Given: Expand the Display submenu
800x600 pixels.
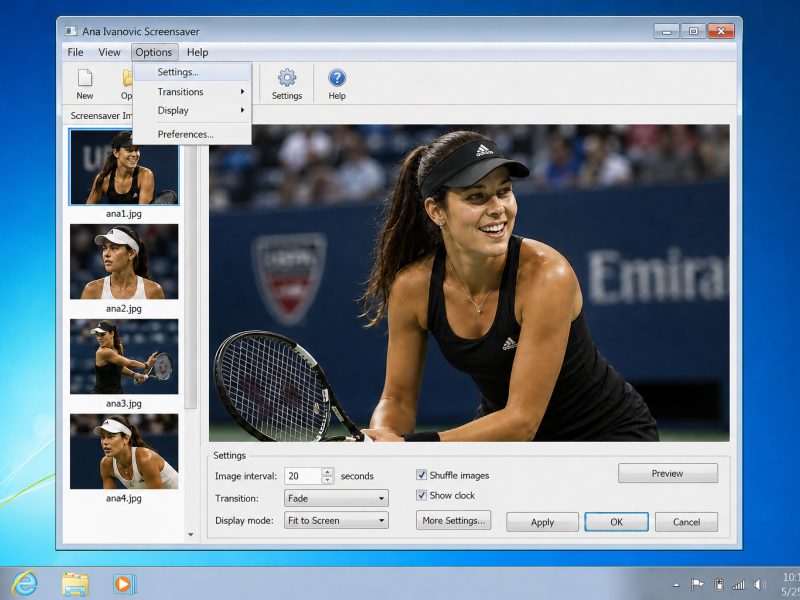Looking at the screenshot, I should (x=192, y=111).
